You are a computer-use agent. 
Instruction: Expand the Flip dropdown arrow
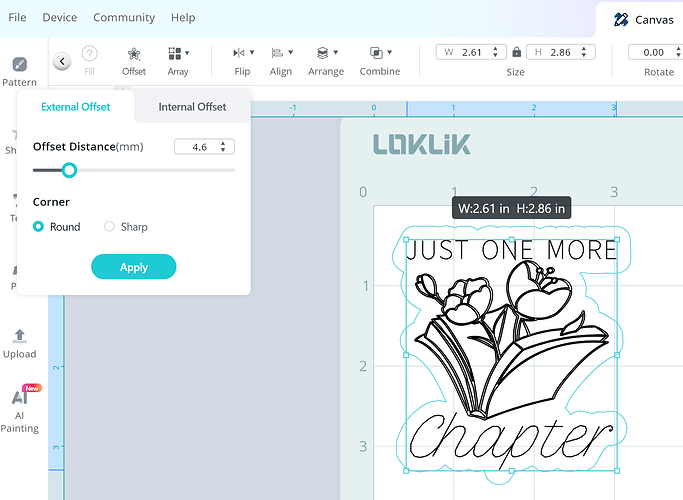(252, 52)
